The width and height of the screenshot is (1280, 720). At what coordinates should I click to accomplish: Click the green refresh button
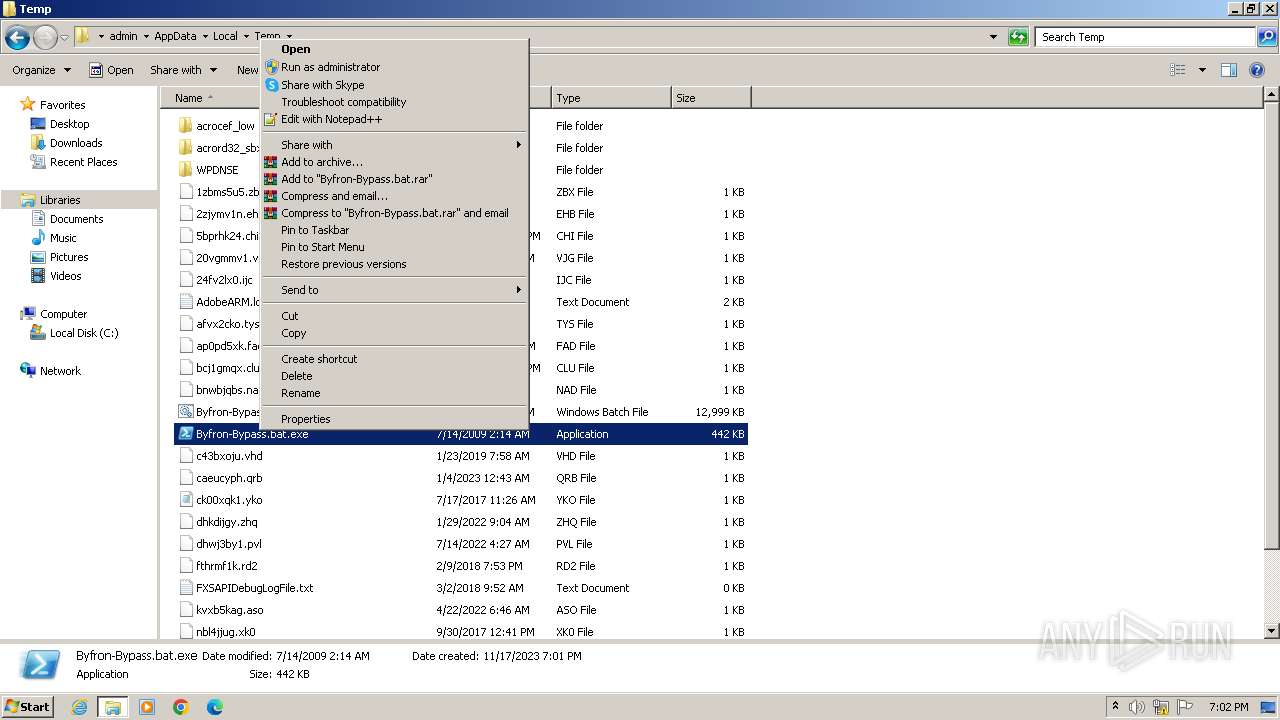[1018, 37]
